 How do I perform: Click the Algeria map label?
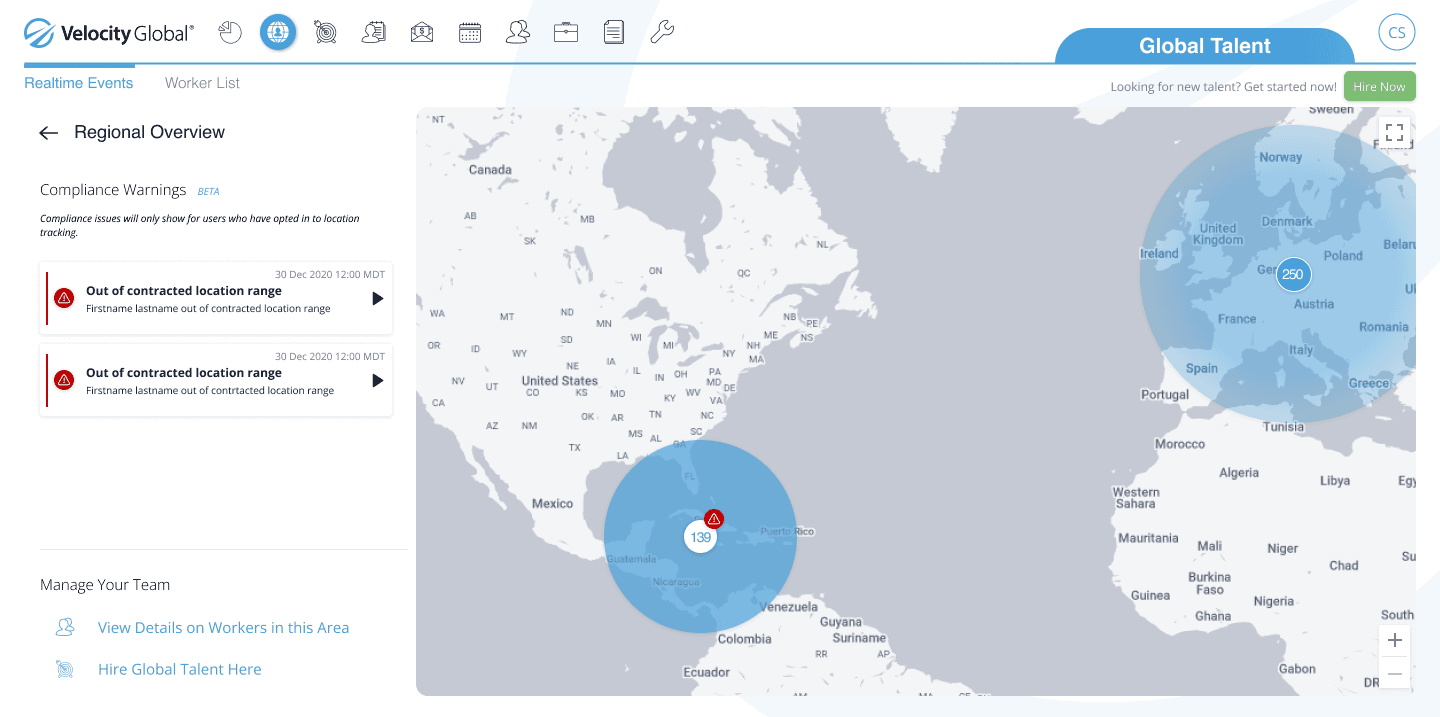(1239, 473)
